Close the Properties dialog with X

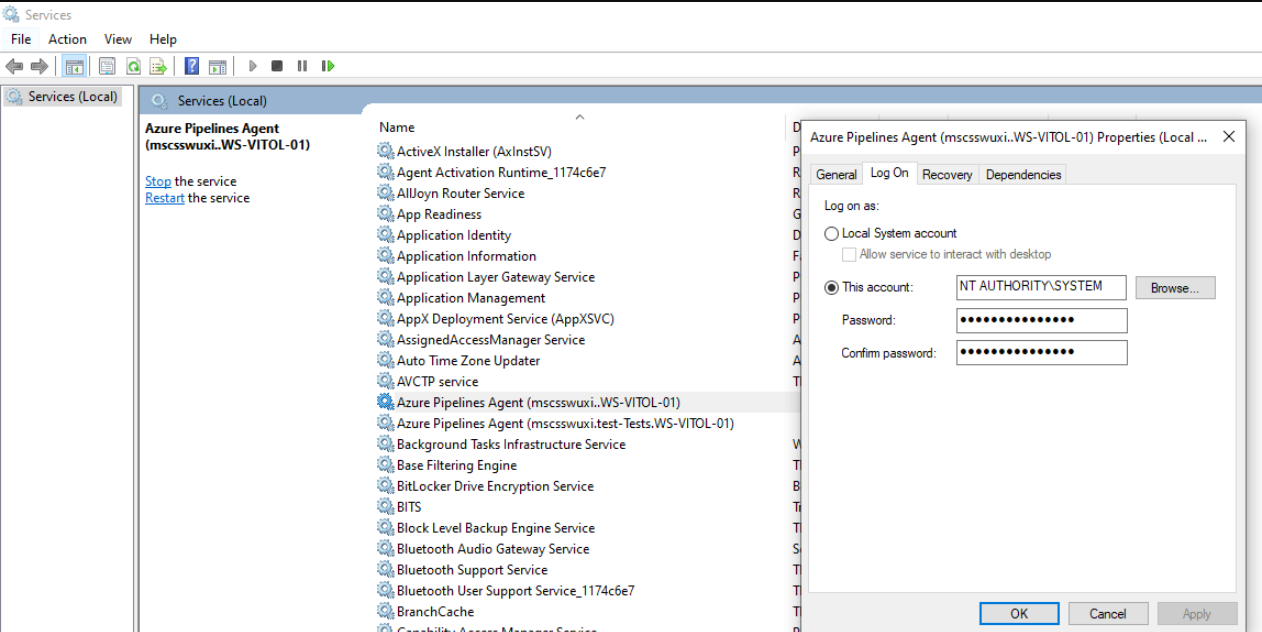(x=1229, y=137)
